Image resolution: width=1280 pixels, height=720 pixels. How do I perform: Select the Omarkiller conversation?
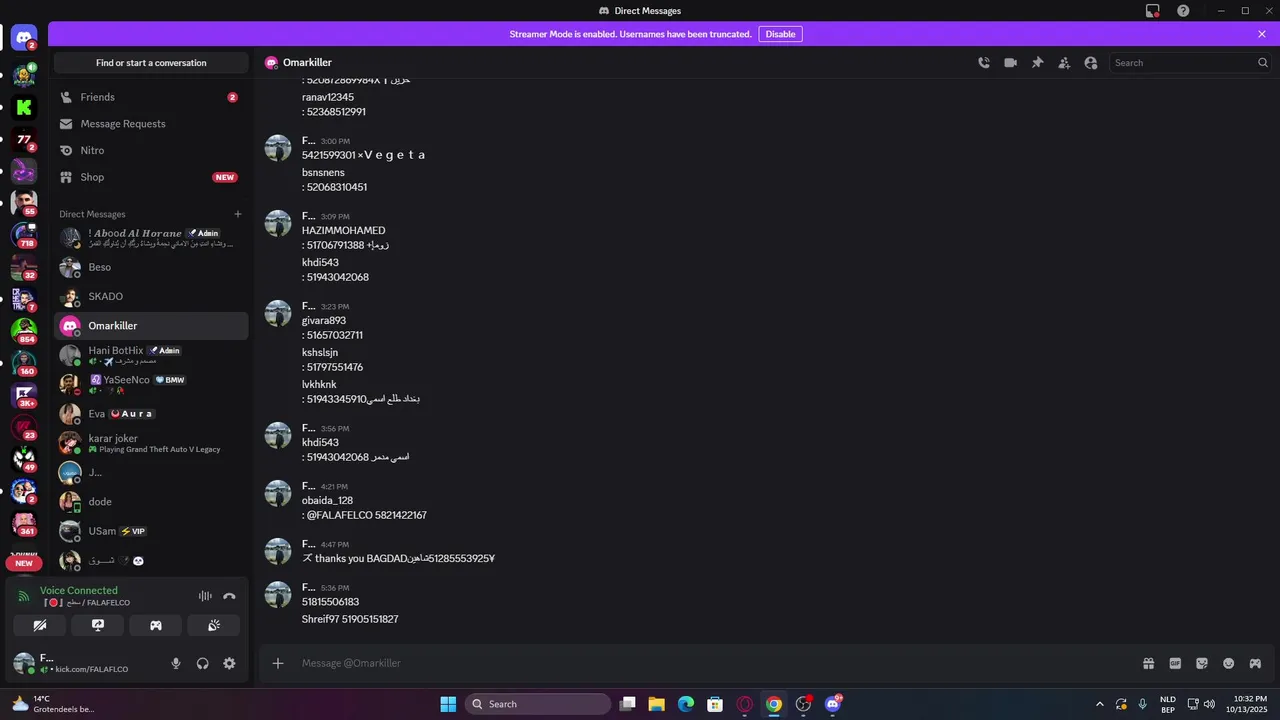(x=151, y=326)
